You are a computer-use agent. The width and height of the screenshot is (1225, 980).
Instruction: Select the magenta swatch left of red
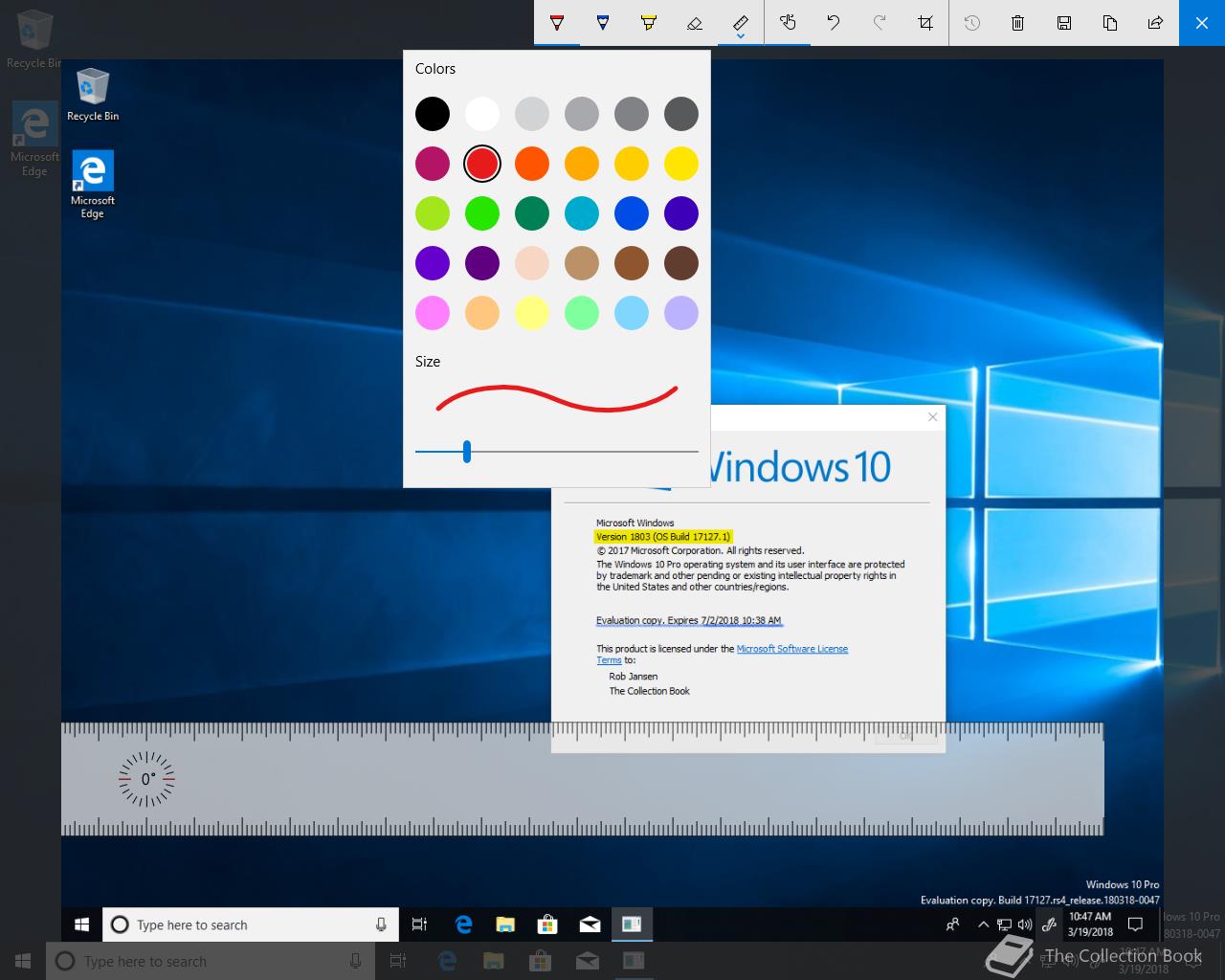[433, 164]
